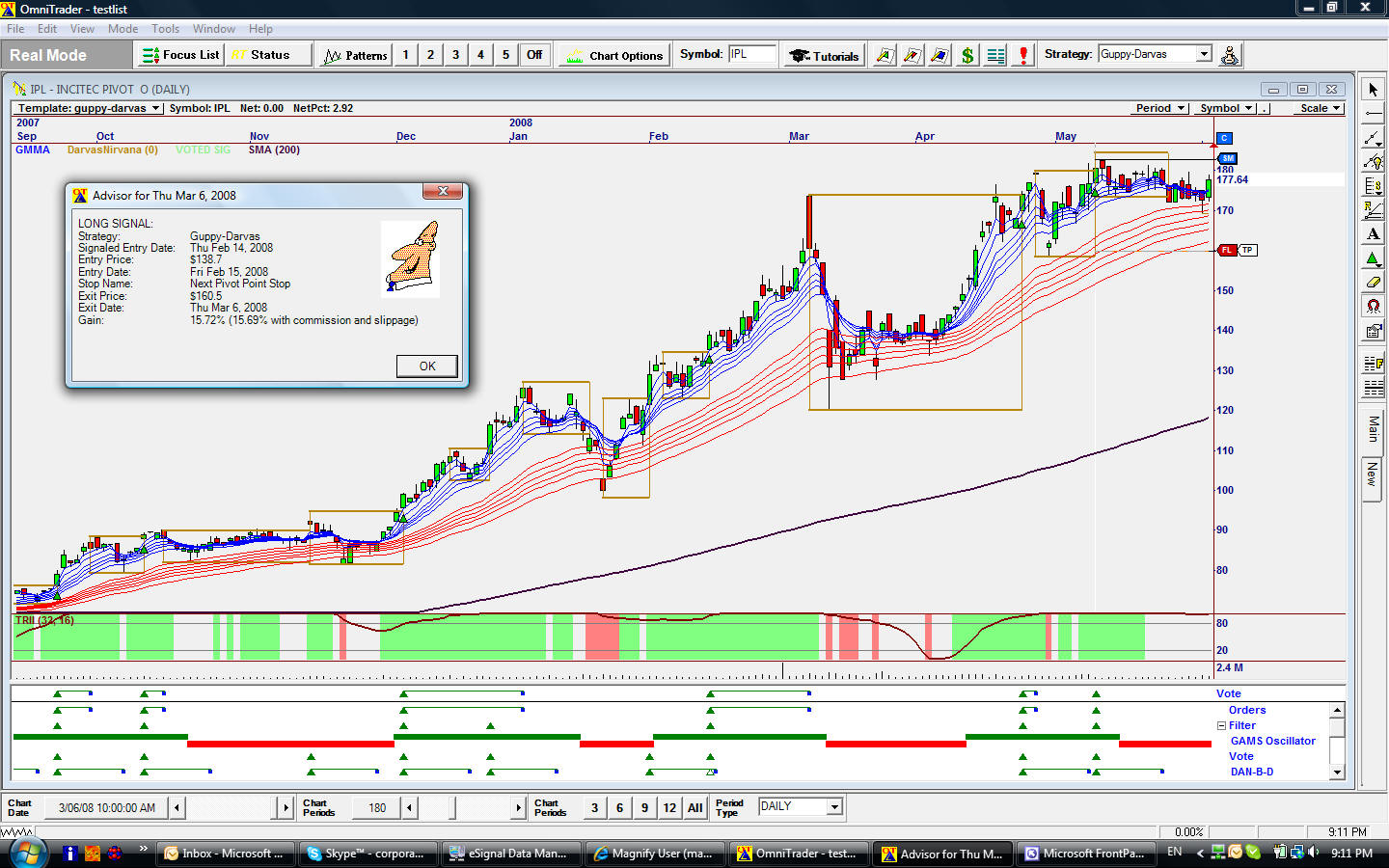Select the arrow pointer tool
This screenshot has height=868, width=1389.
1373,90
